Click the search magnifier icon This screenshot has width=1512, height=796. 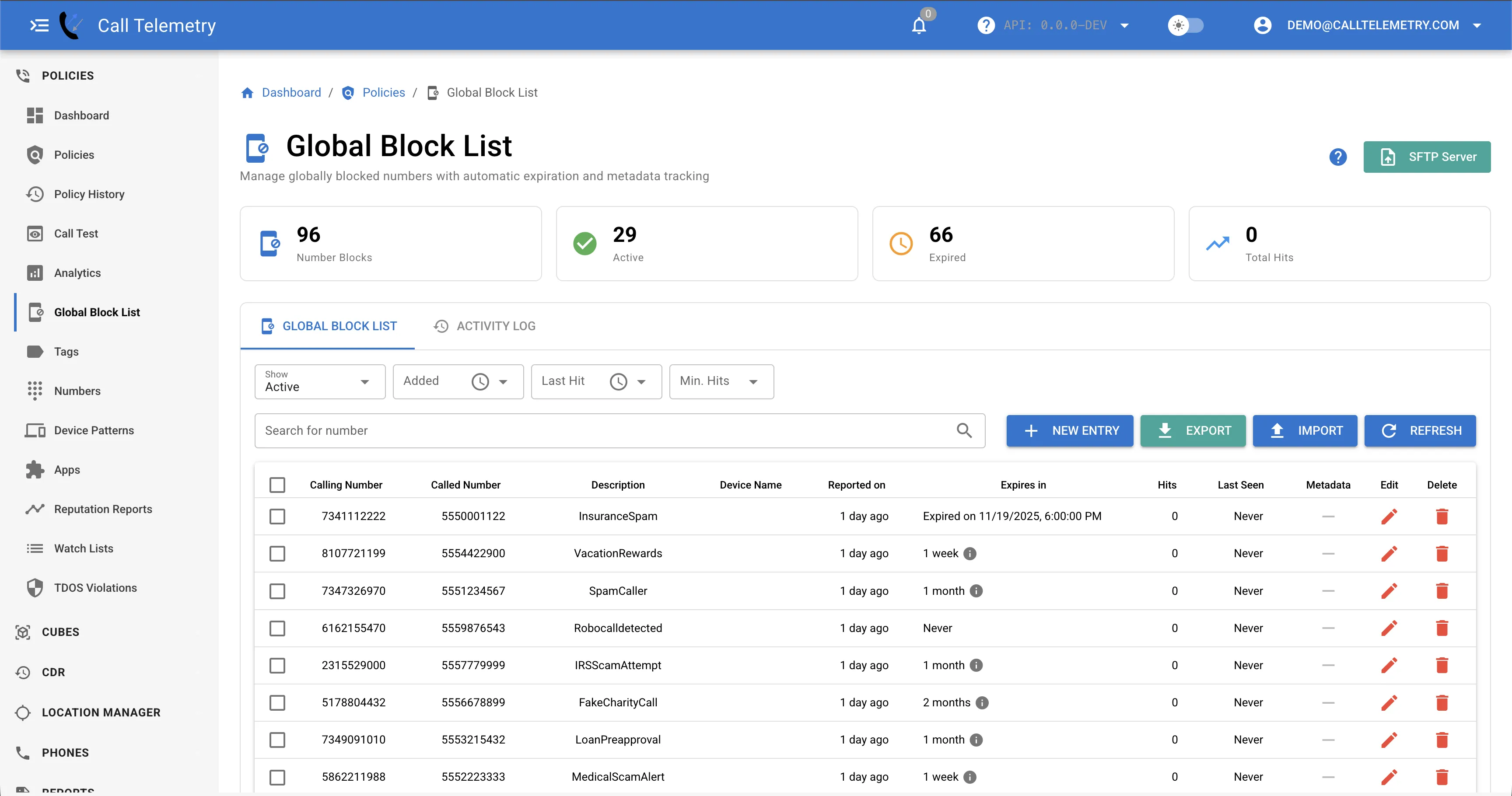964,430
